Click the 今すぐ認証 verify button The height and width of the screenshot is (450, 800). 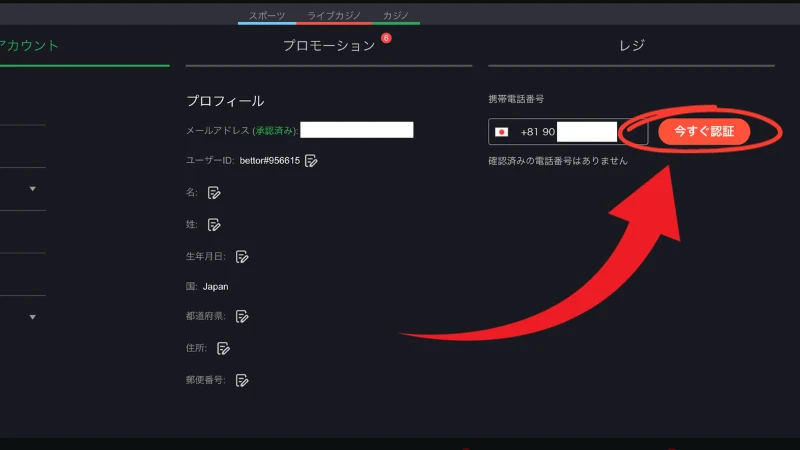[704, 132]
